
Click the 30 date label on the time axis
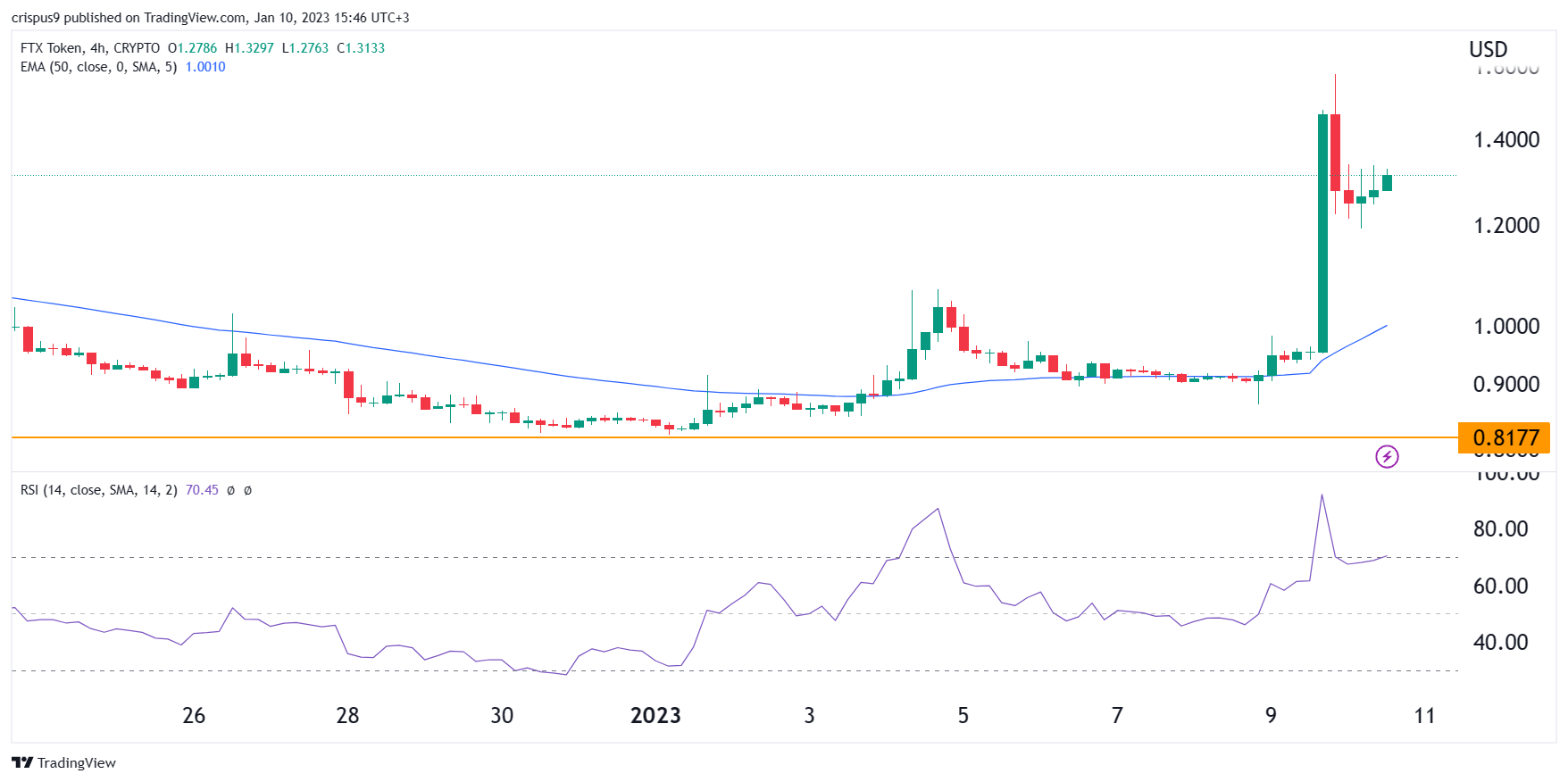pyautogui.click(x=502, y=716)
